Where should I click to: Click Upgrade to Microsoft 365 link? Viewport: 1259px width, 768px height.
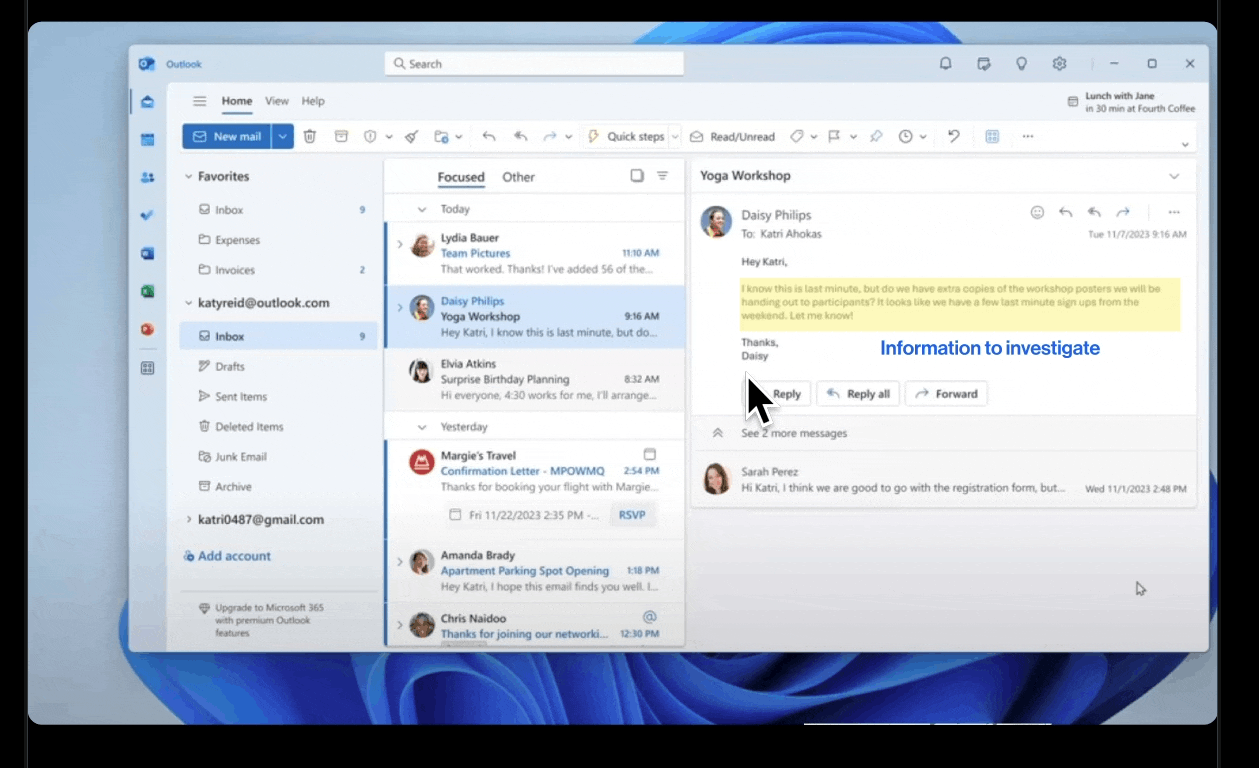tap(262, 620)
